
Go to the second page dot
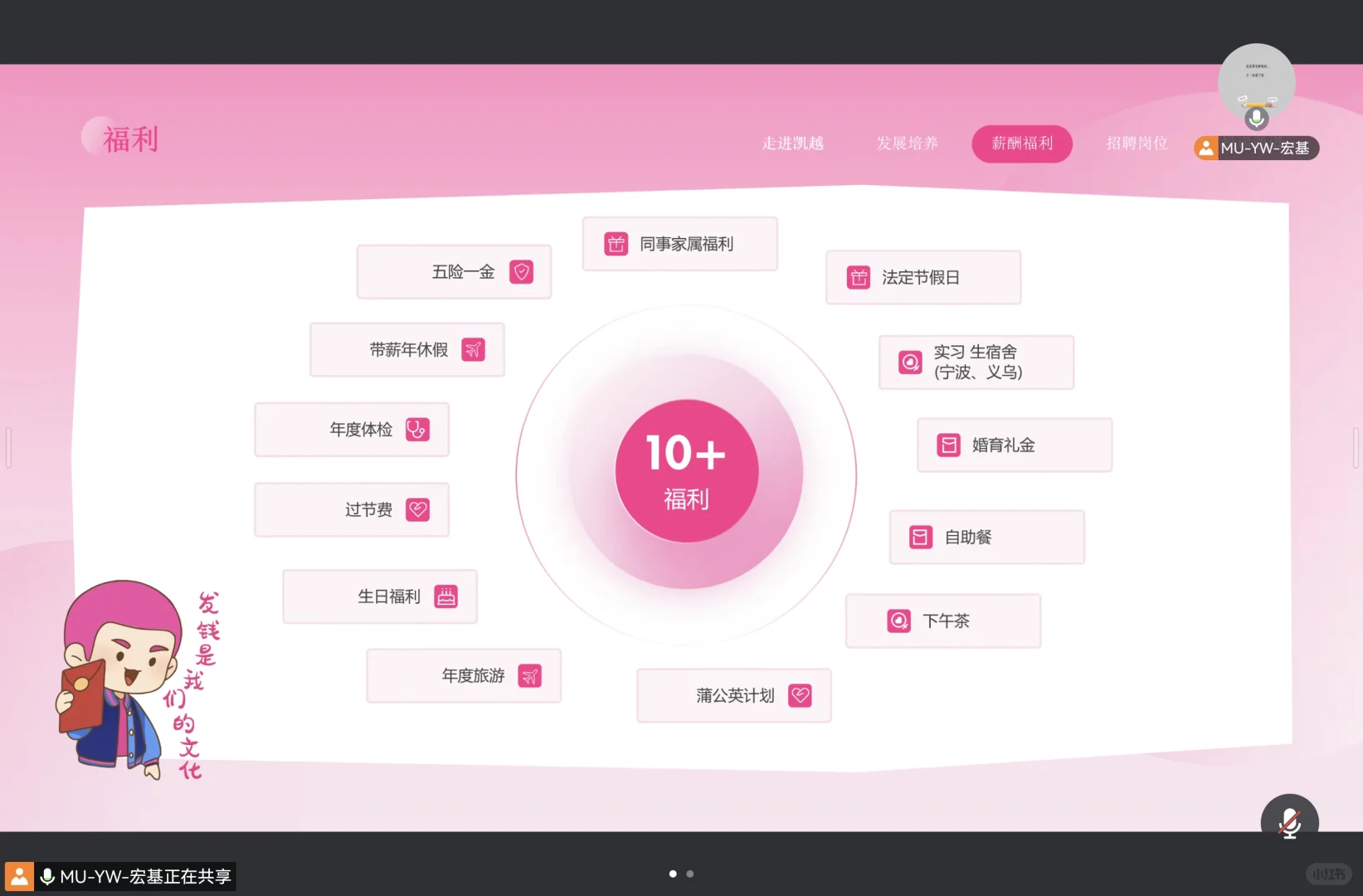(690, 874)
